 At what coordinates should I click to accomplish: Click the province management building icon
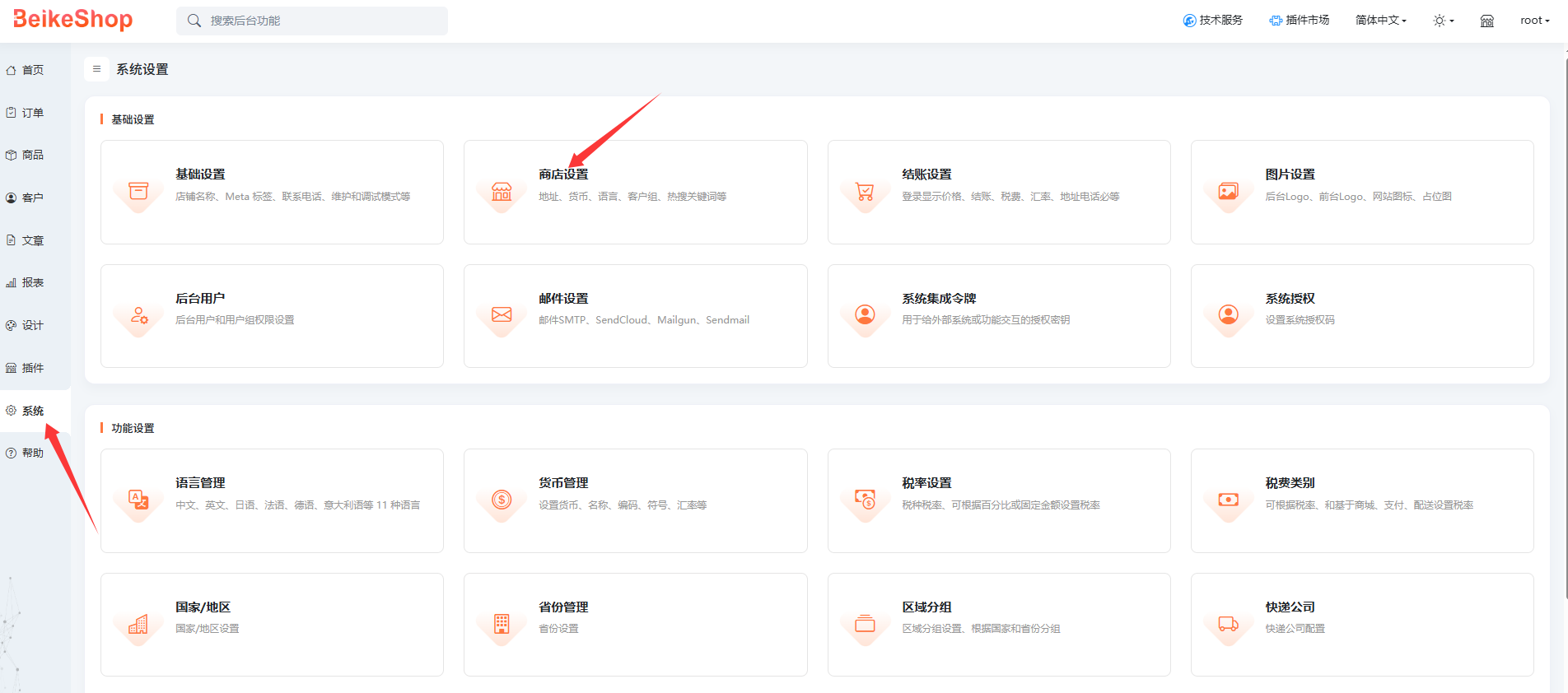point(502,624)
